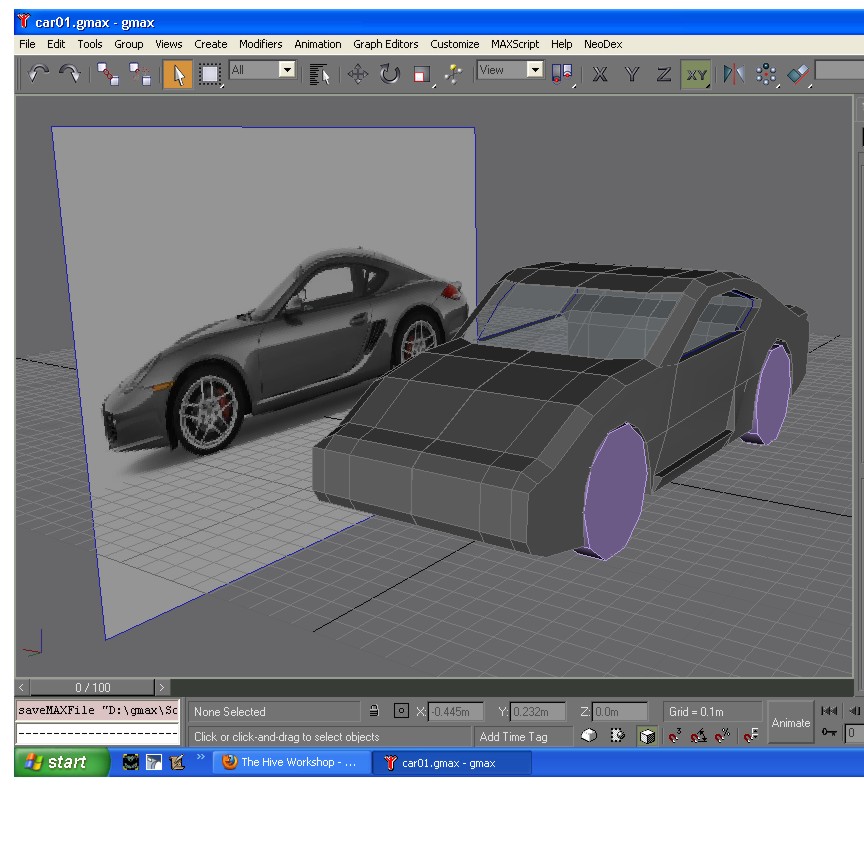
Task: Click the Redo arrow icon
Action: 70,73
